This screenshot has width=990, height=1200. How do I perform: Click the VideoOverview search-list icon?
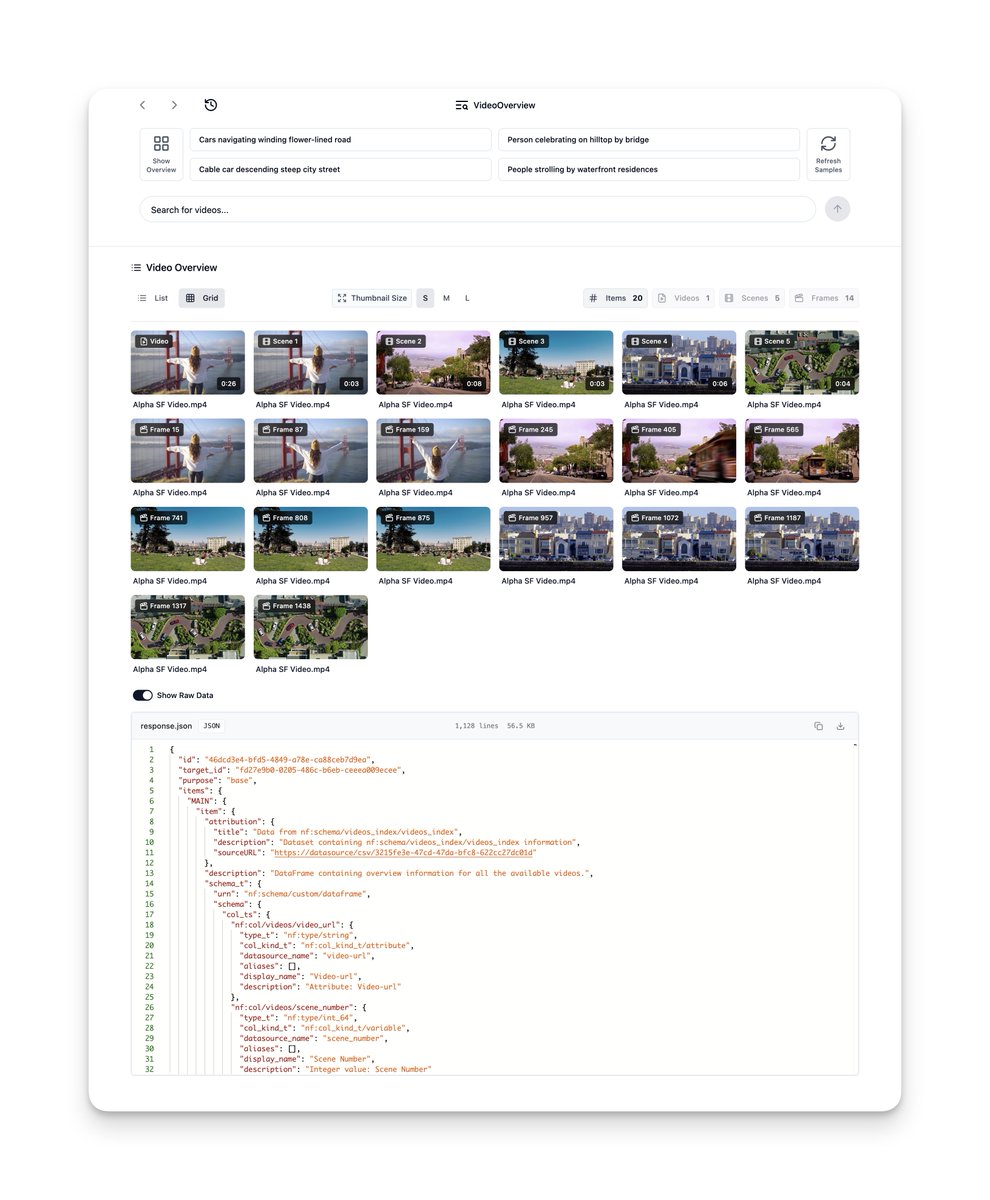[x=462, y=105]
